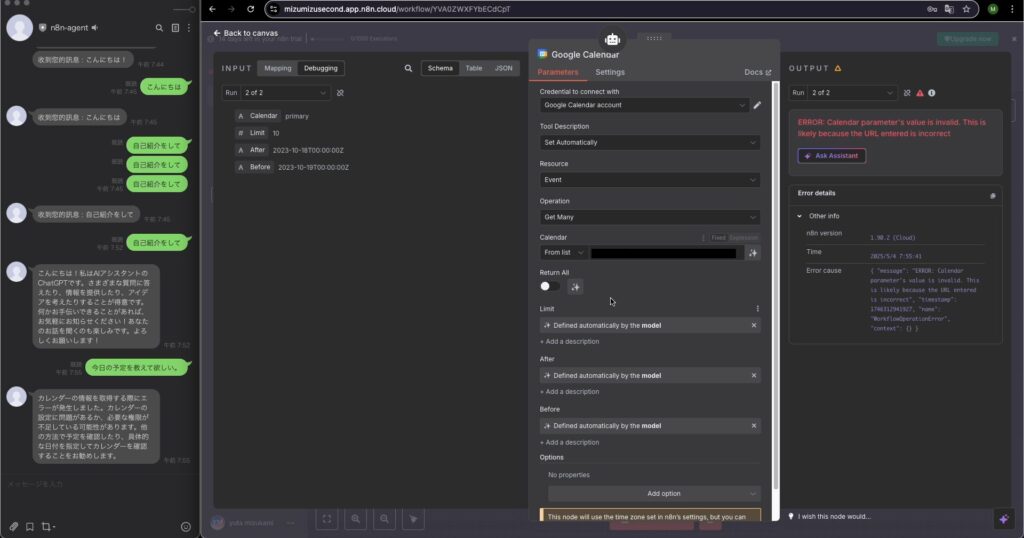Open the Operation dropdown showing Get Many
The image size is (1024, 538).
point(650,217)
